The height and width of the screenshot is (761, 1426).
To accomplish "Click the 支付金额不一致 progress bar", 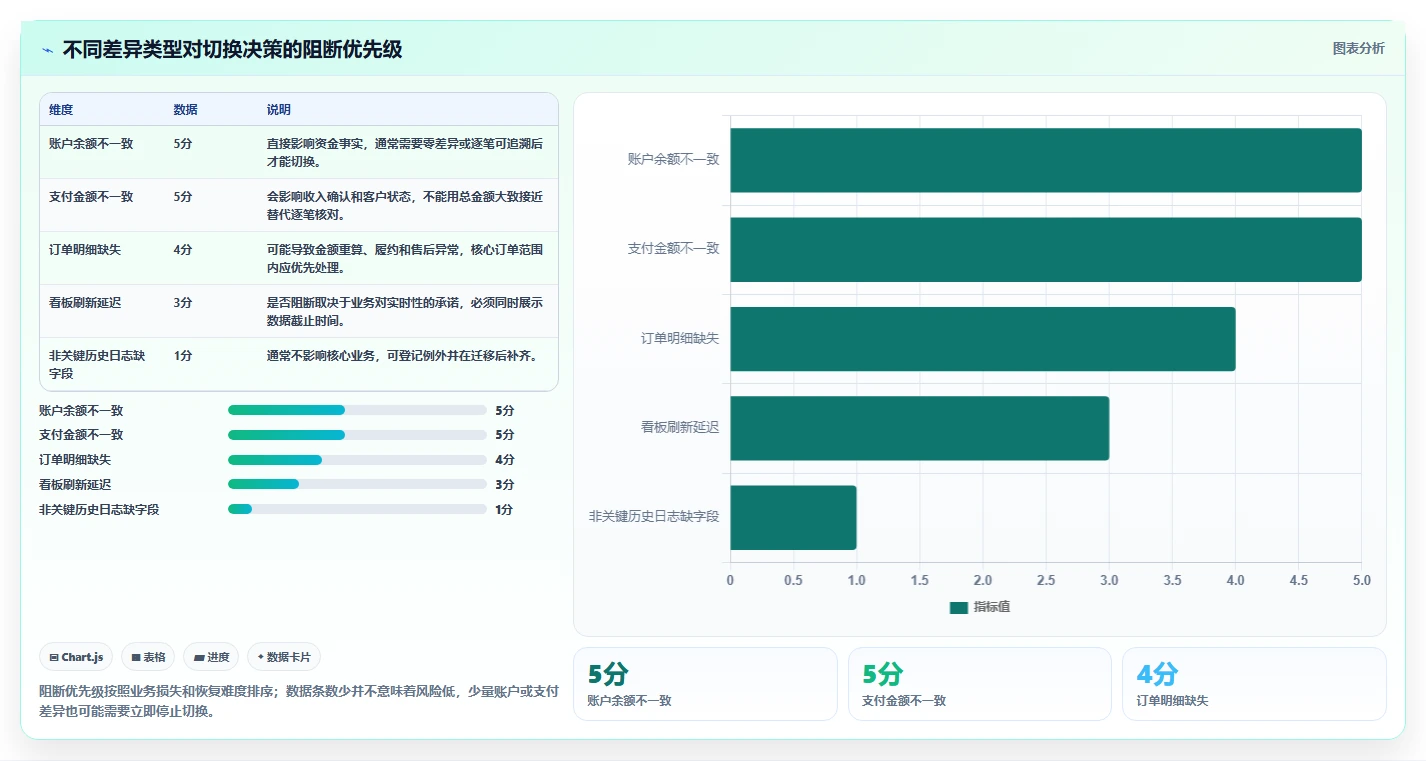I will pyautogui.click(x=357, y=435).
